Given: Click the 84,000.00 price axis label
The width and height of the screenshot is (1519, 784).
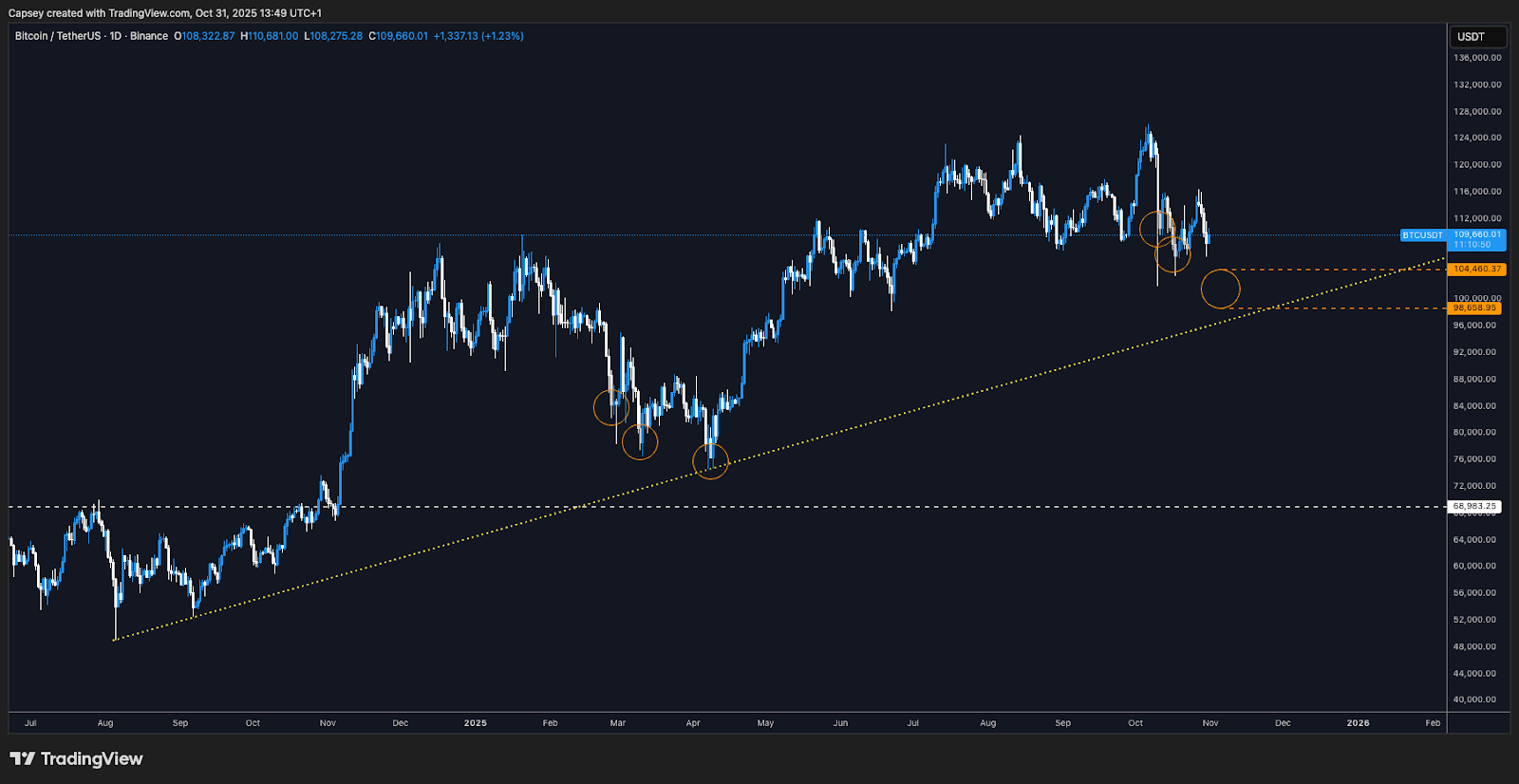Looking at the screenshot, I should (x=1474, y=406).
